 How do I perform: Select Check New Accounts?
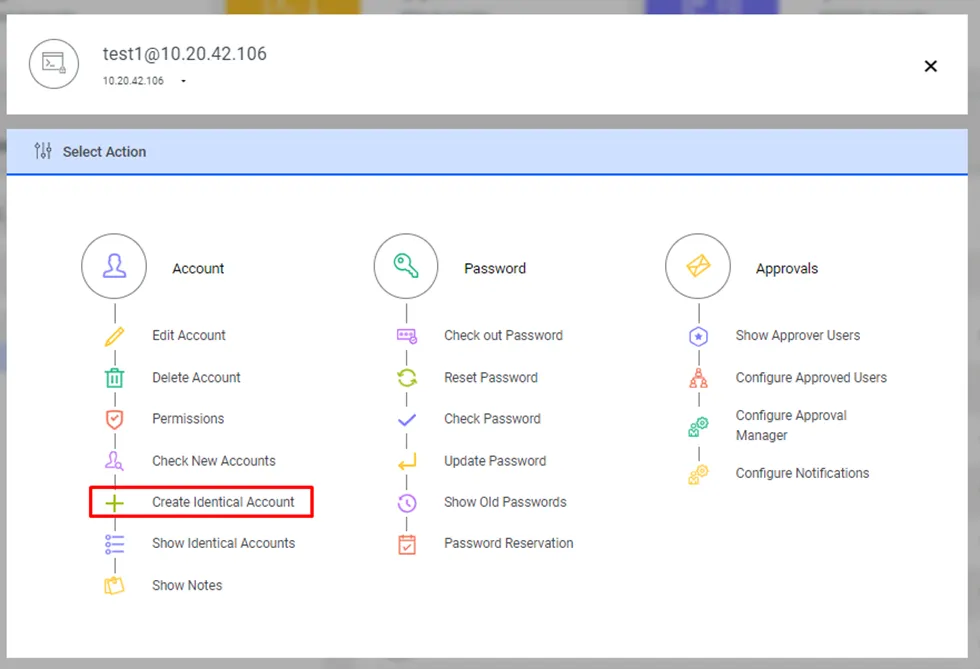click(x=214, y=461)
